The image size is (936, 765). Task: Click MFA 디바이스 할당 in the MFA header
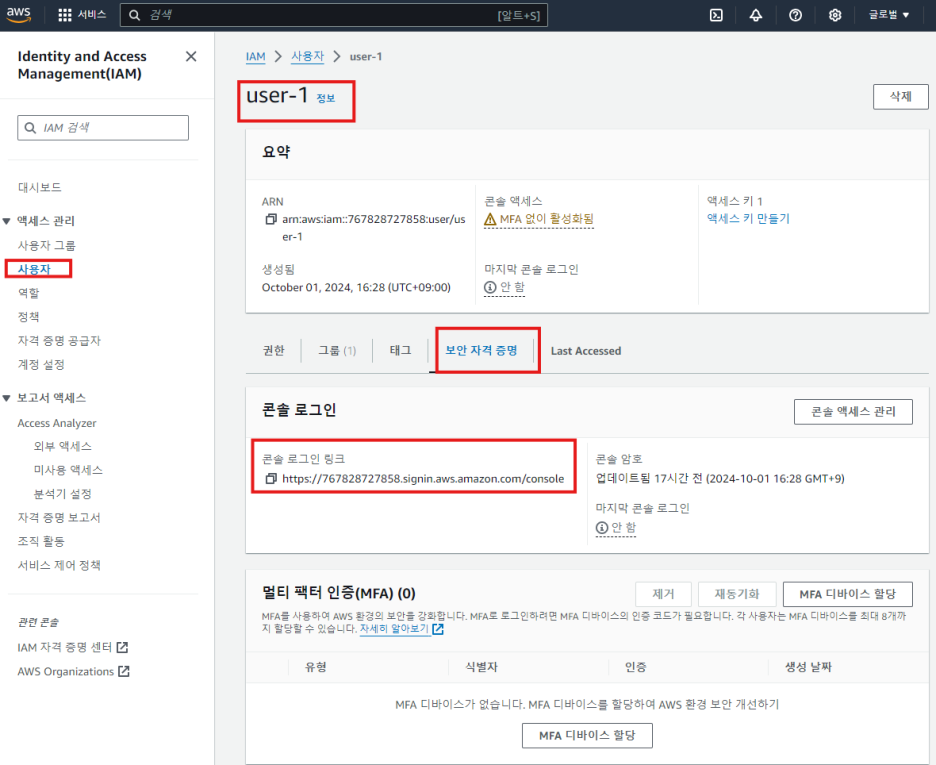tap(848, 594)
